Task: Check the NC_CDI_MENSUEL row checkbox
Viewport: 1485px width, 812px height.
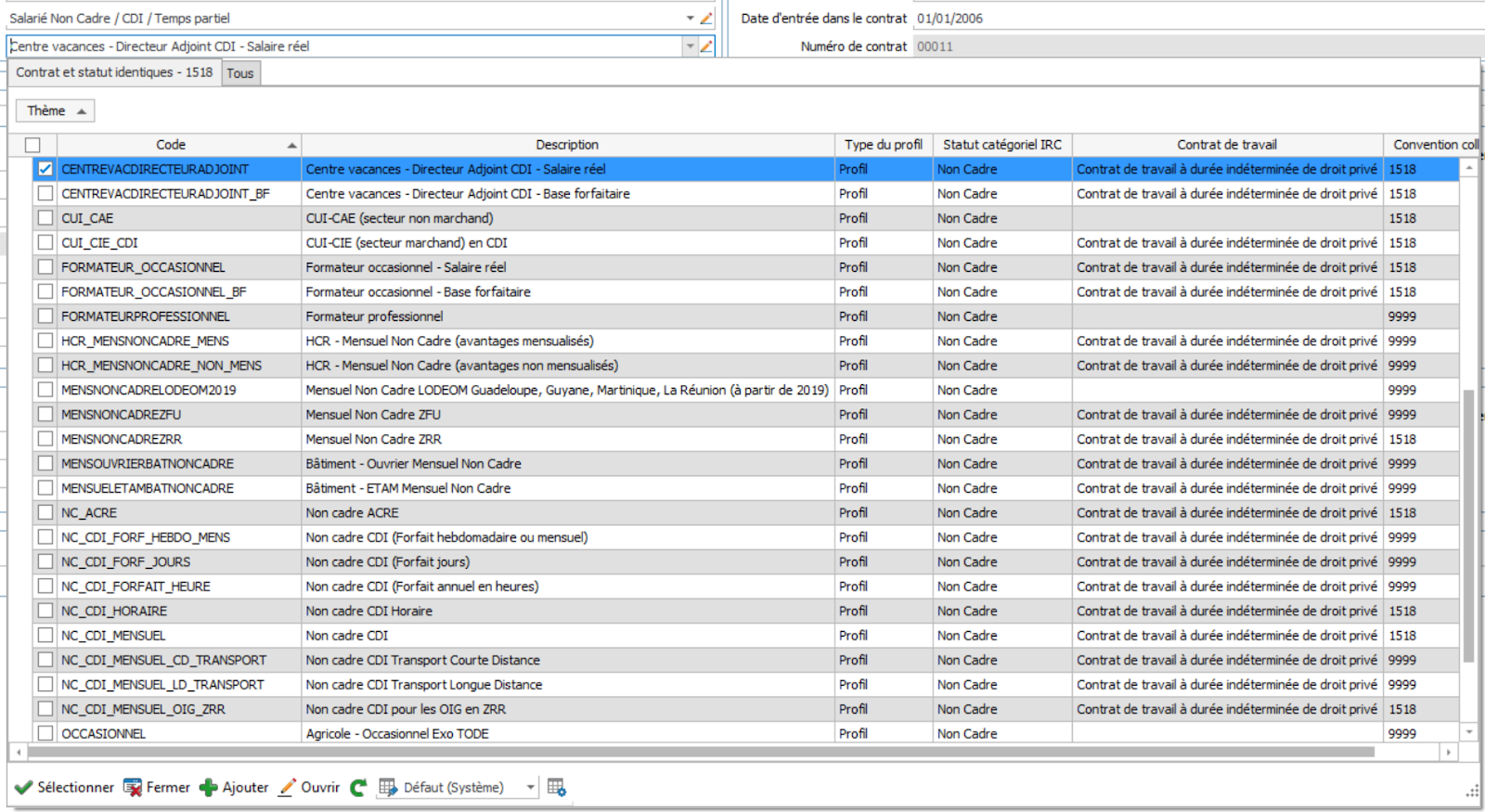Action: tap(45, 636)
